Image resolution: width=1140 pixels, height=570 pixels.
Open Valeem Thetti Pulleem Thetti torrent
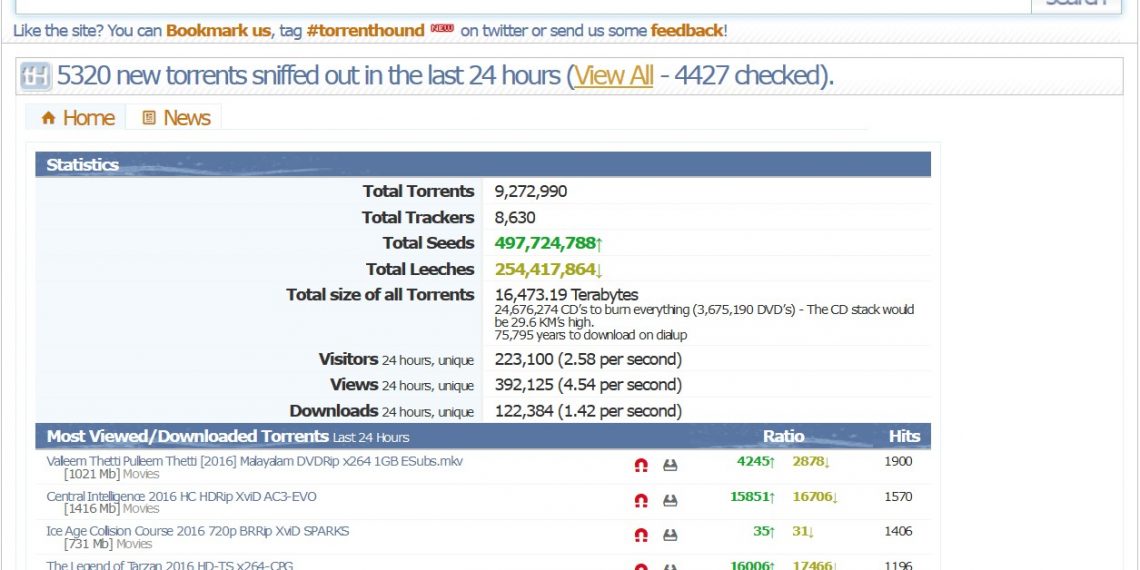pyautogui.click(x=254, y=461)
